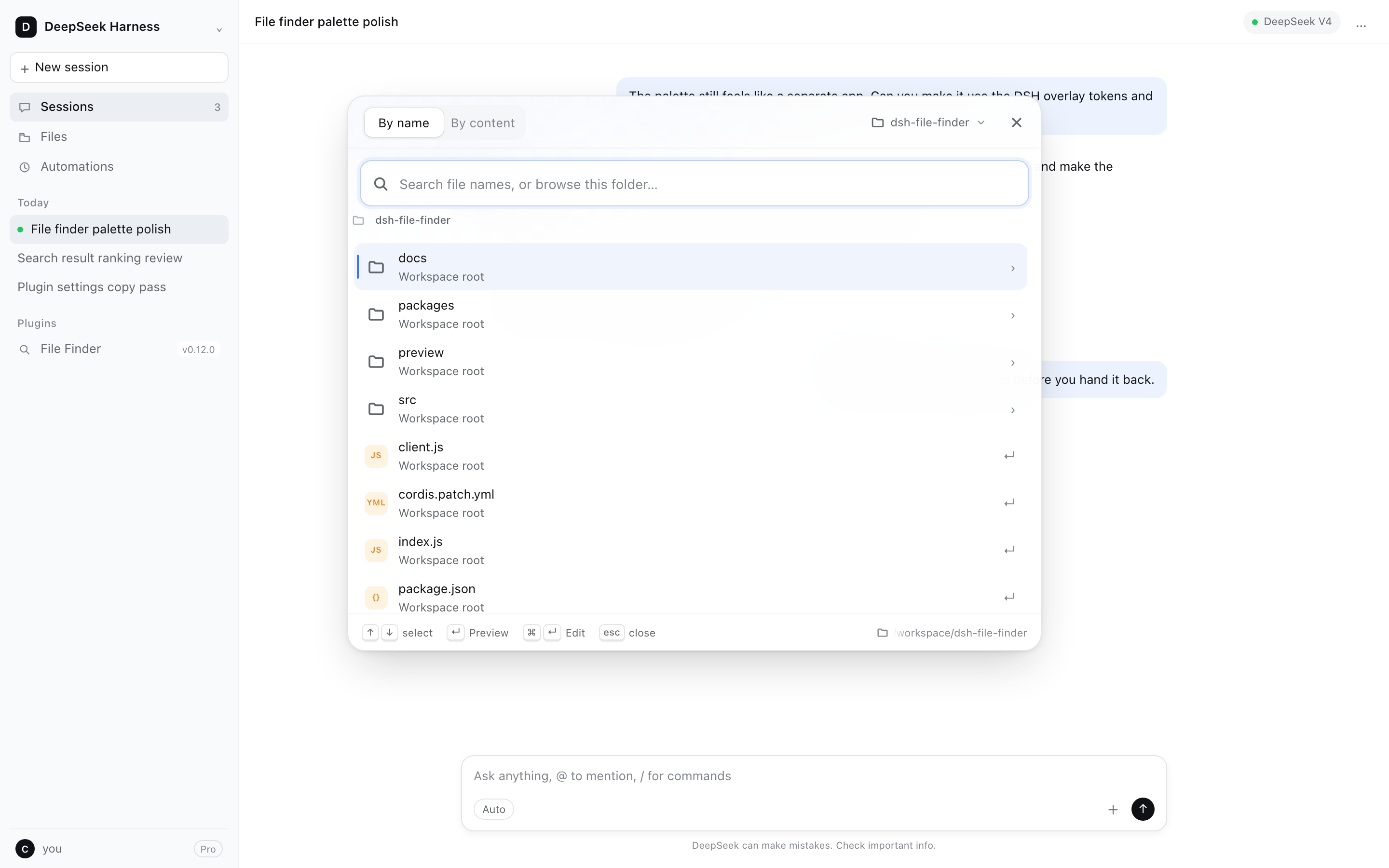1389x868 pixels.
Task: Click the plus attach icon in composer
Action: (1112, 810)
